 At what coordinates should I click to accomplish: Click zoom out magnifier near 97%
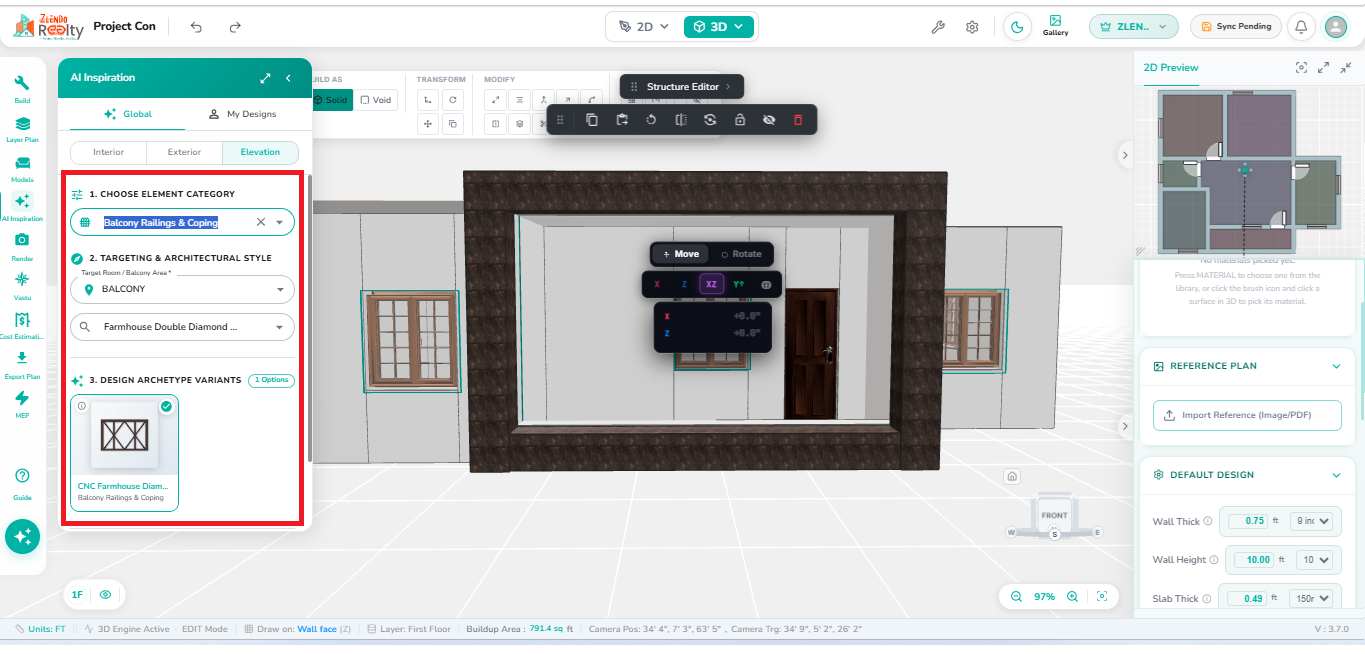pos(1016,596)
